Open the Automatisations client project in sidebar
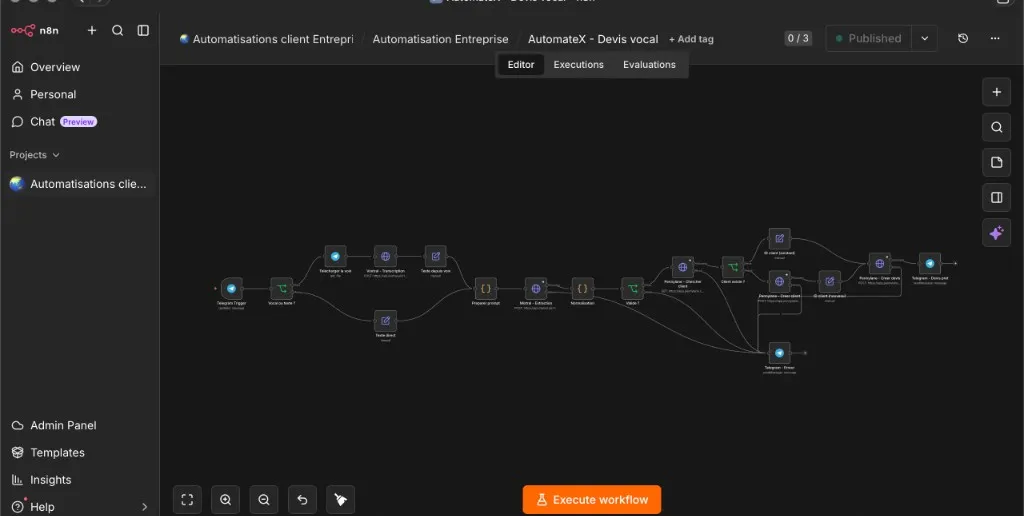Screen dimensions: 1024x516 [x=80, y=184]
